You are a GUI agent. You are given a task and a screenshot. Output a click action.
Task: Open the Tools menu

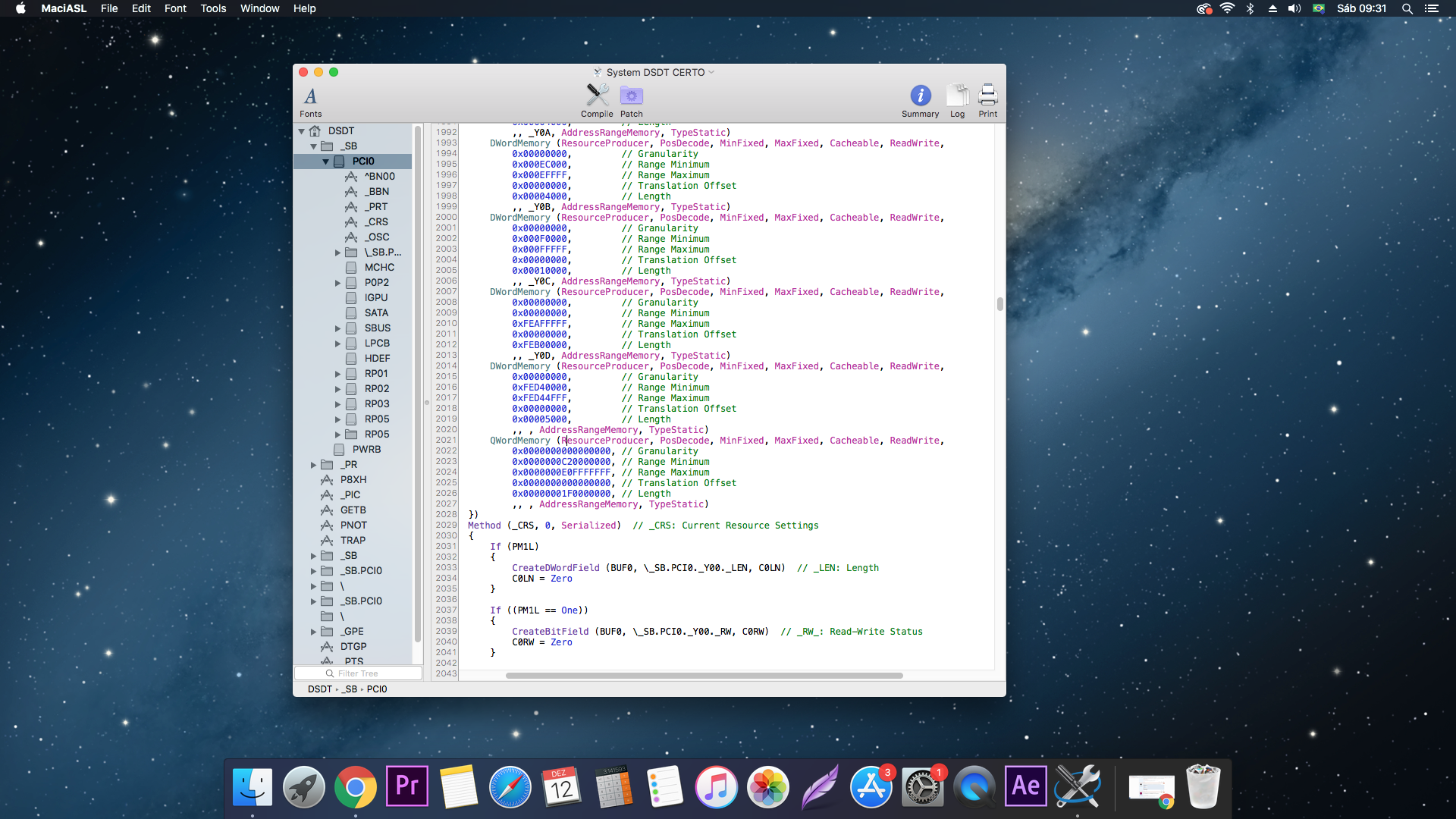(x=213, y=8)
